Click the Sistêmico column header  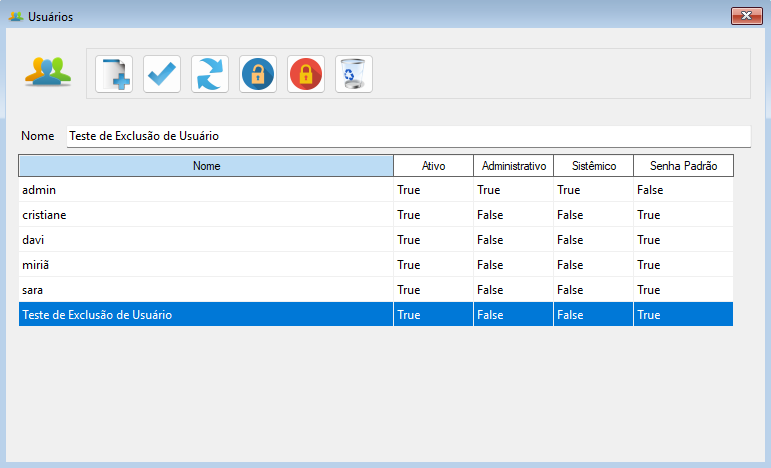point(593,165)
